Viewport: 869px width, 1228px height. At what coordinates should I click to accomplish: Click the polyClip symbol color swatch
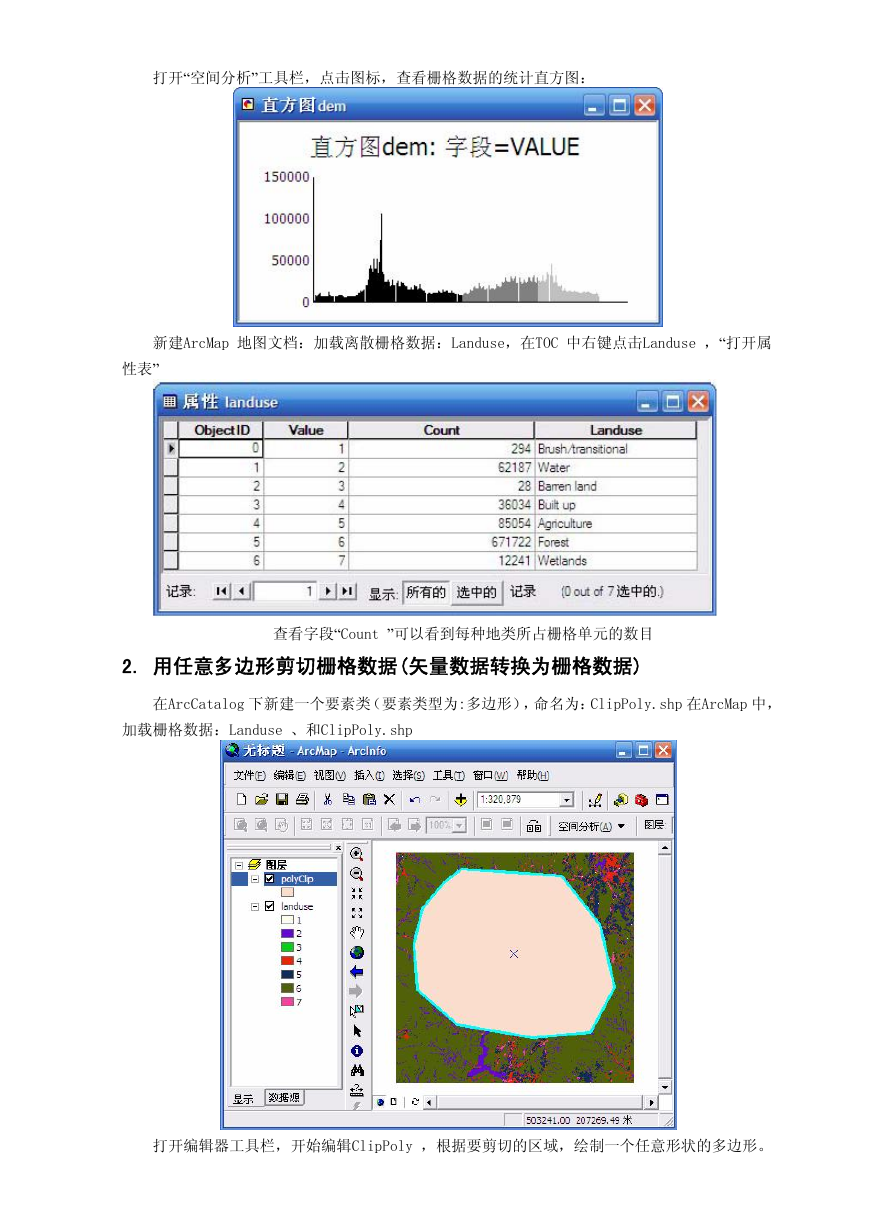click(x=288, y=892)
